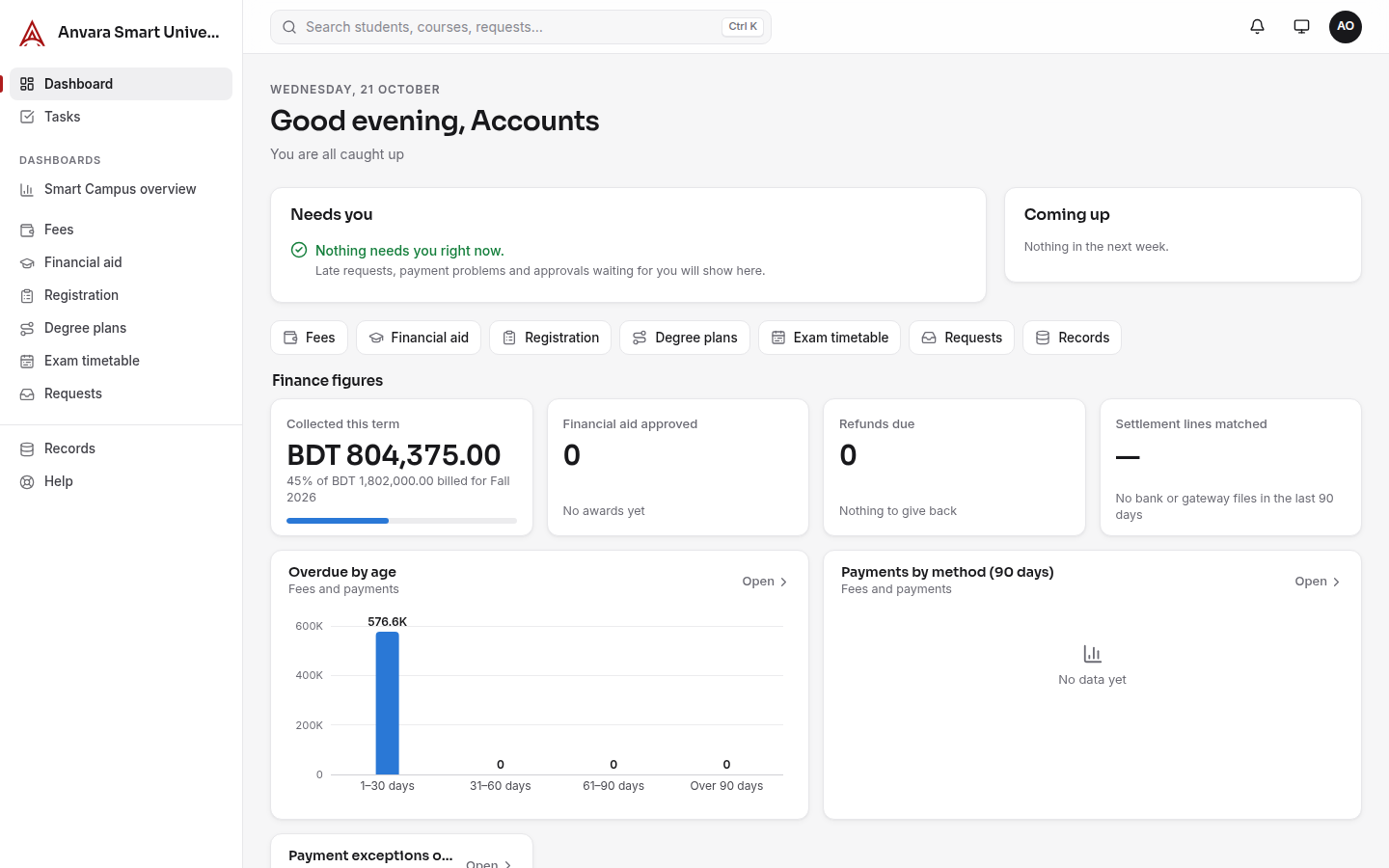The image size is (1389, 868).
Task: Open the Exam timetable quick-link button
Action: point(830,338)
